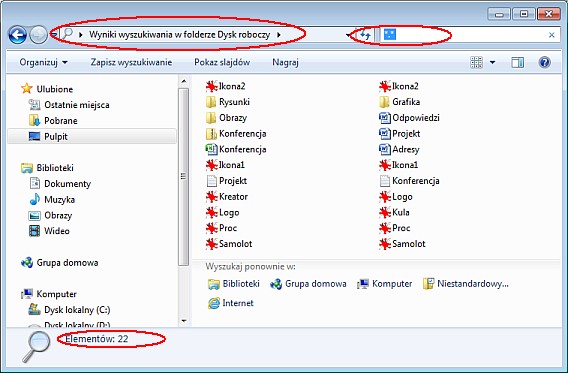Click the Nagraj toolbar button

[x=285, y=62]
